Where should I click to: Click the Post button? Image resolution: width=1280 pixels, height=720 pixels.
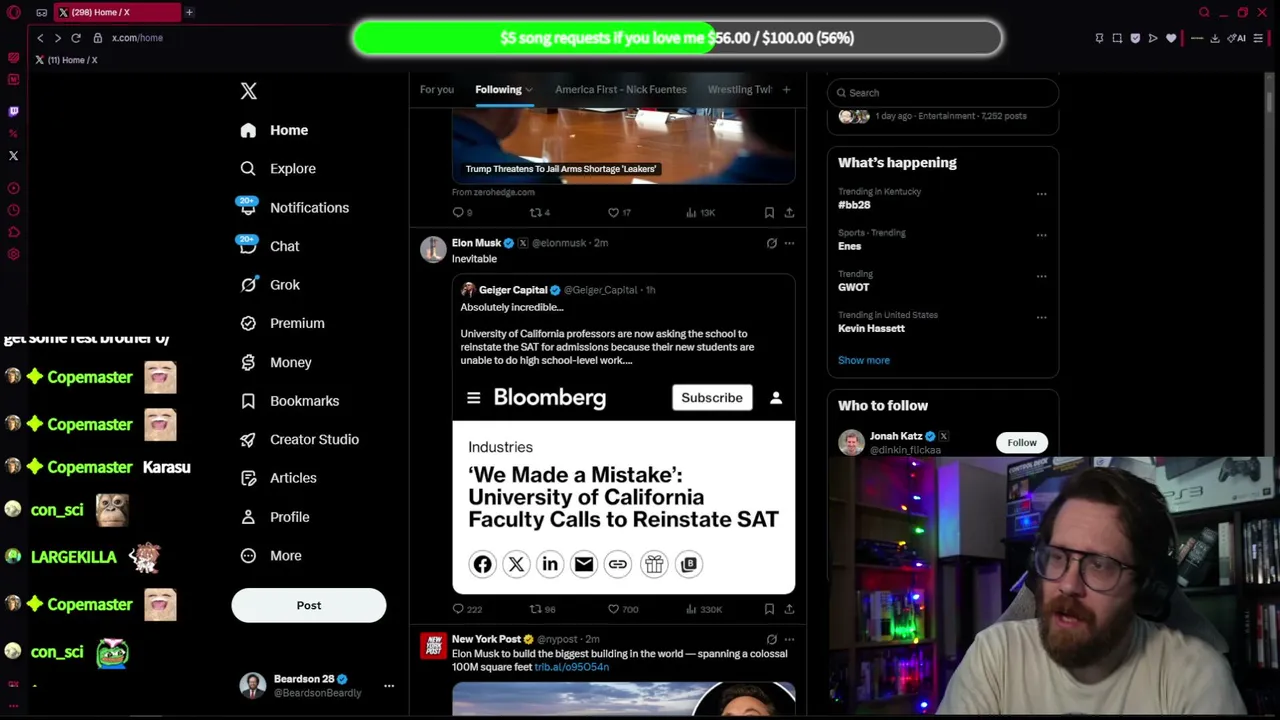coord(309,605)
